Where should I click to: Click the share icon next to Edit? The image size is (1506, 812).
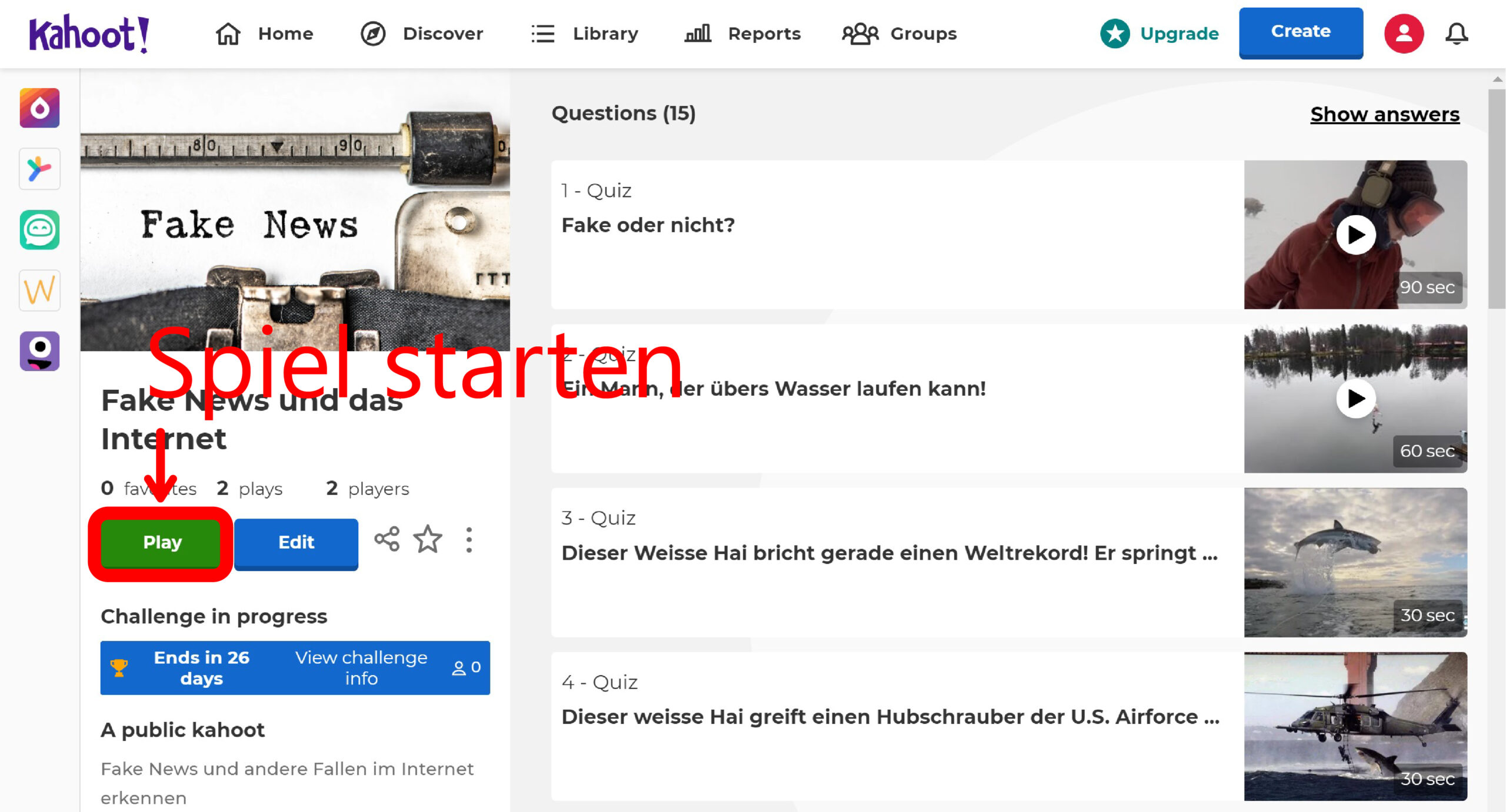pyautogui.click(x=387, y=539)
